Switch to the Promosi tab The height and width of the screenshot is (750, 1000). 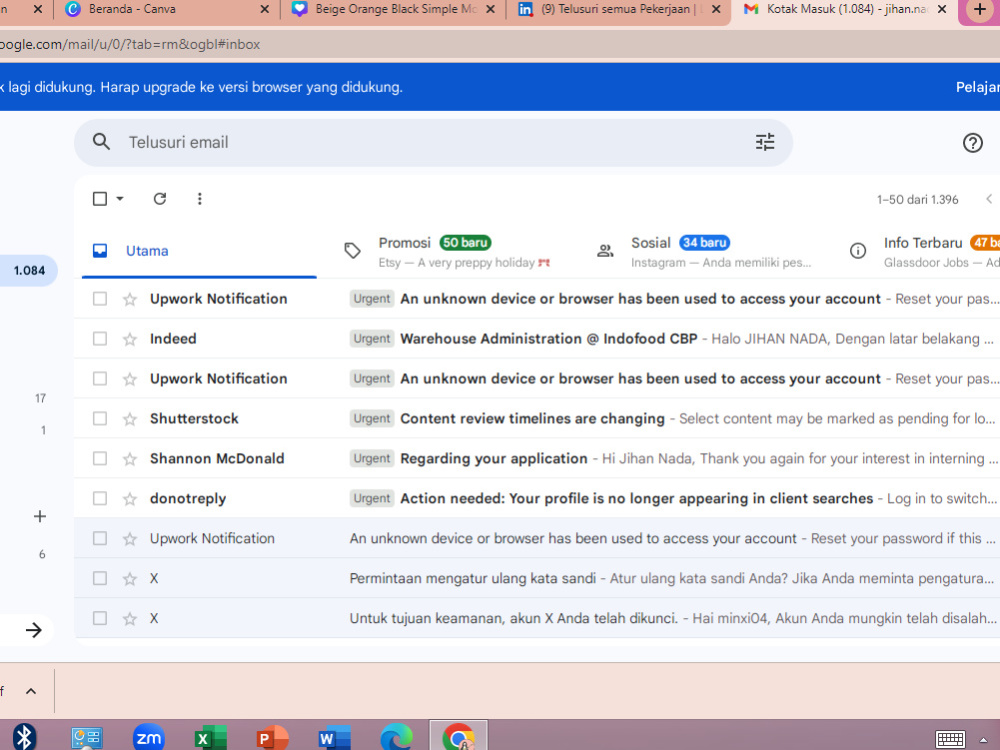pos(452,252)
